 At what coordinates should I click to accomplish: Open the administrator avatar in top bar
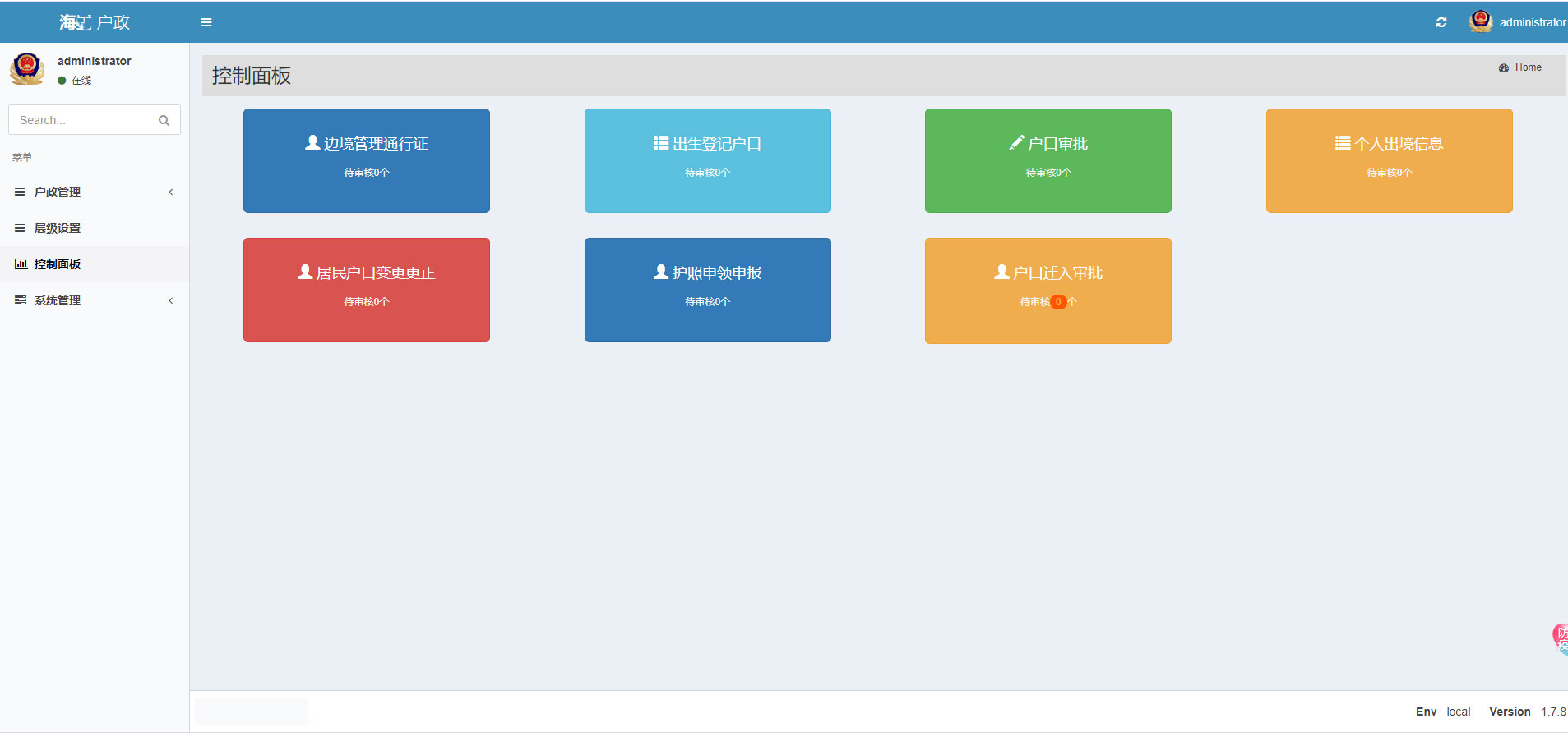point(1481,21)
